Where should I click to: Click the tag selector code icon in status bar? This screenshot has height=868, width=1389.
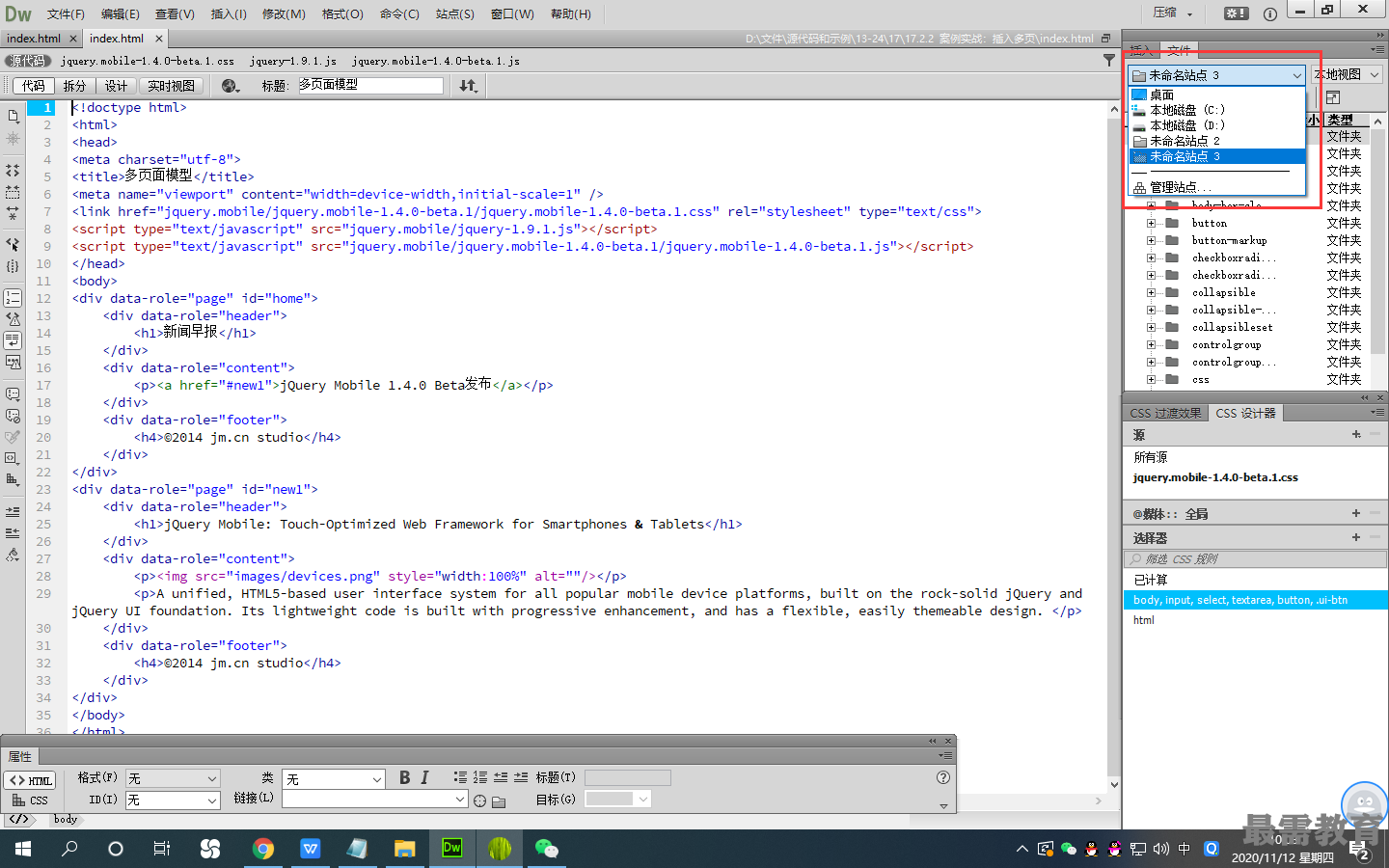[x=18, y=819]
